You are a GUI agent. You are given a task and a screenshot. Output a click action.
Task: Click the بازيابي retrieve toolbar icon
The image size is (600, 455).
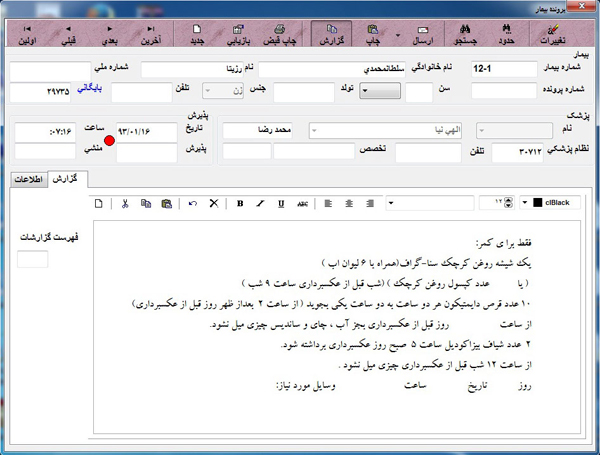pos(238,34)
